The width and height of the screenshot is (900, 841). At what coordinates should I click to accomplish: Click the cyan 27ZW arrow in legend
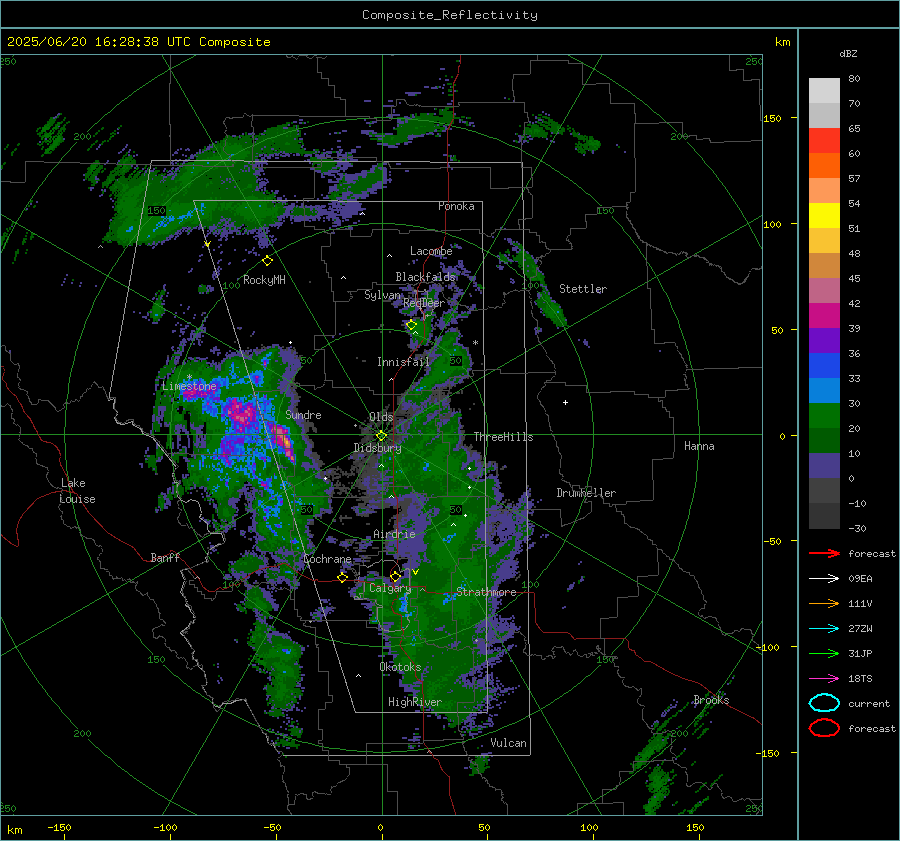[x=824, y=629]
